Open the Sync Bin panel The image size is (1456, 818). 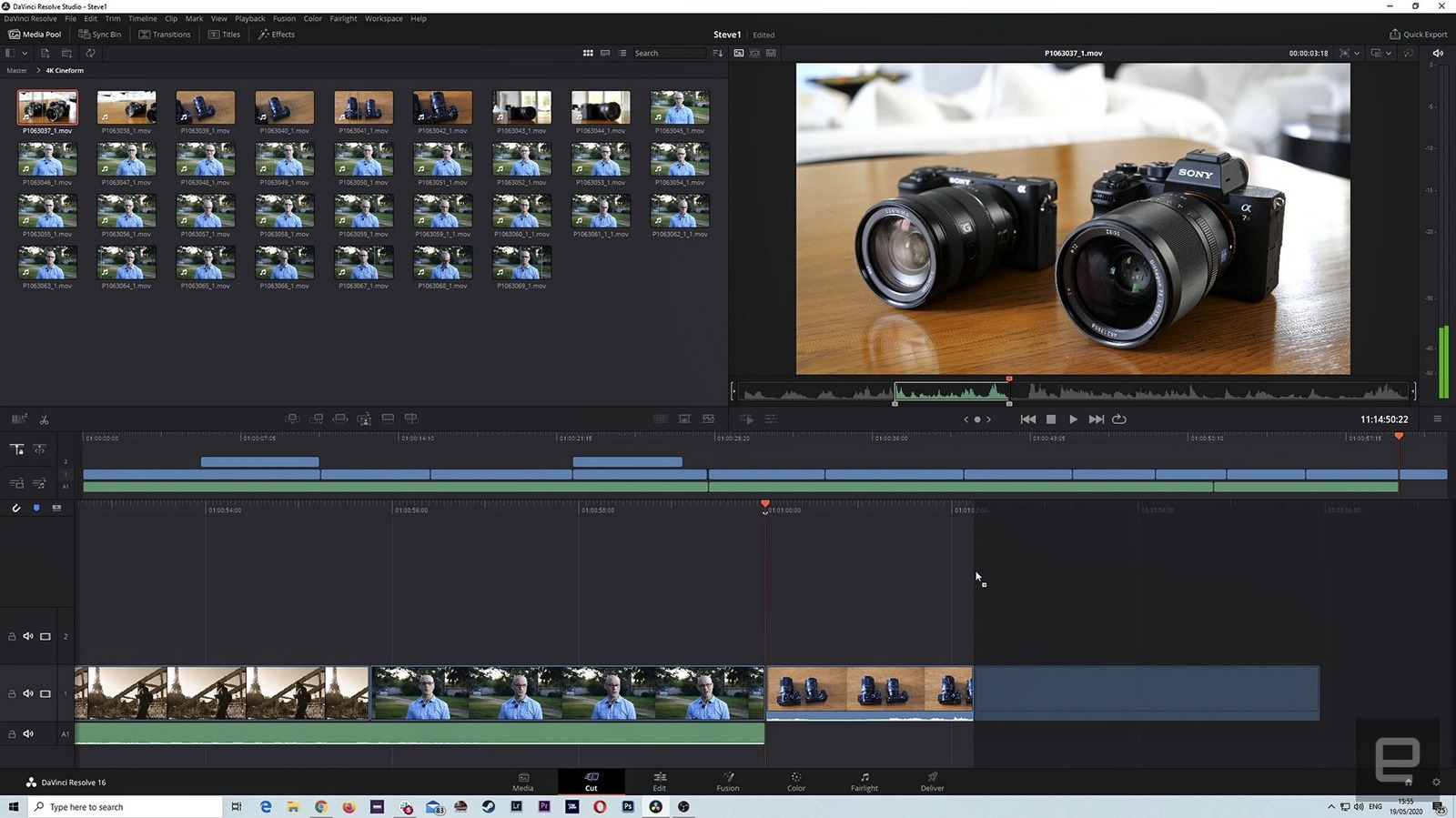[x=100, y=35]
